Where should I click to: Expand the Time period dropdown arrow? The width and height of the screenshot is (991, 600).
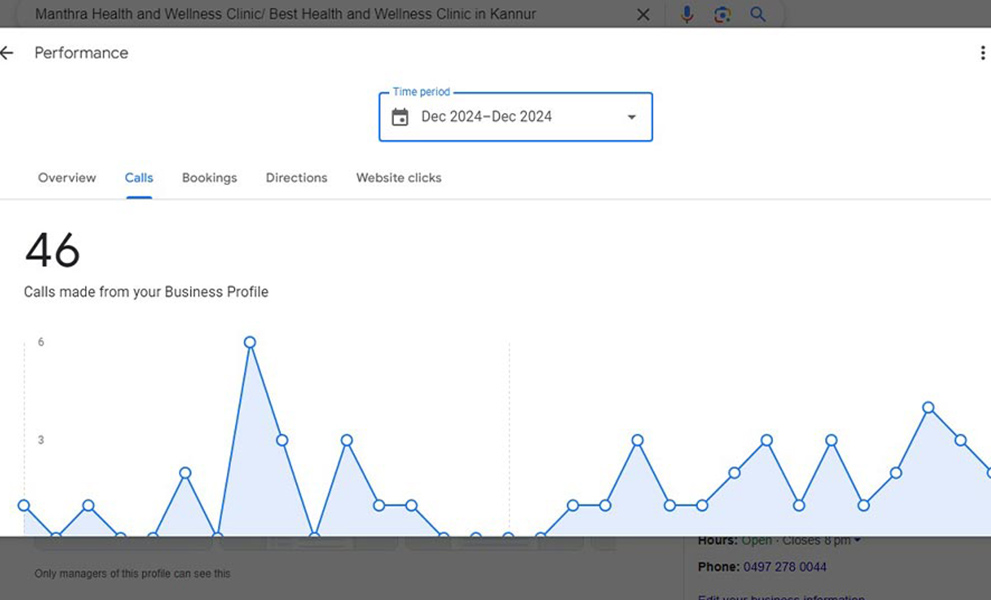[x=631, y=117]
